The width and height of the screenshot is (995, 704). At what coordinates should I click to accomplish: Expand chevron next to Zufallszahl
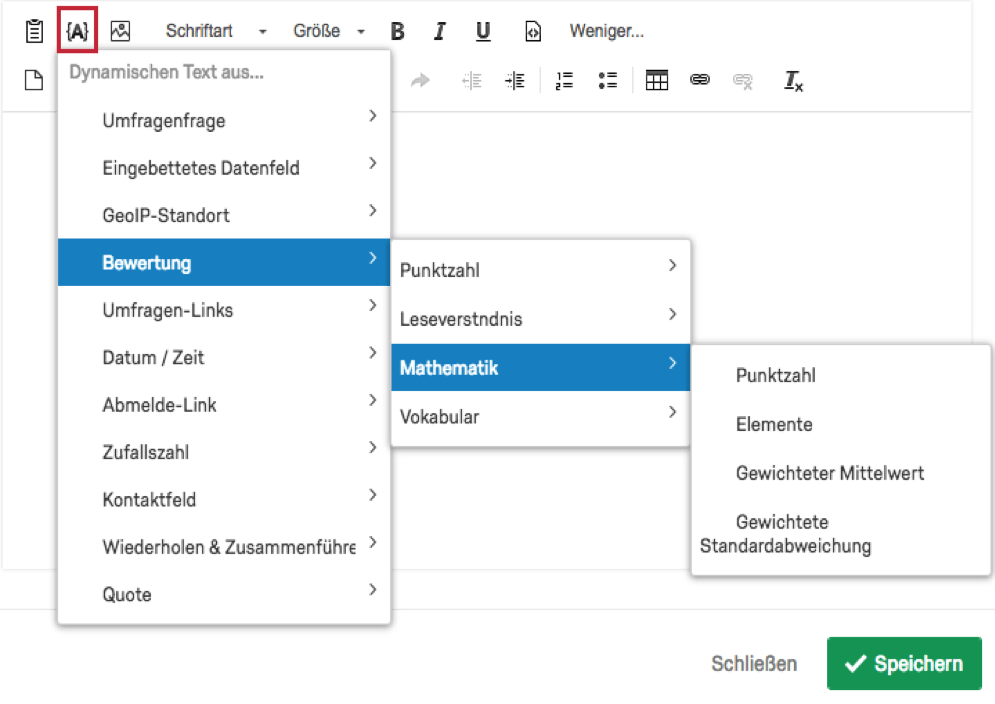pyautogui.click(x=372, y=447)
